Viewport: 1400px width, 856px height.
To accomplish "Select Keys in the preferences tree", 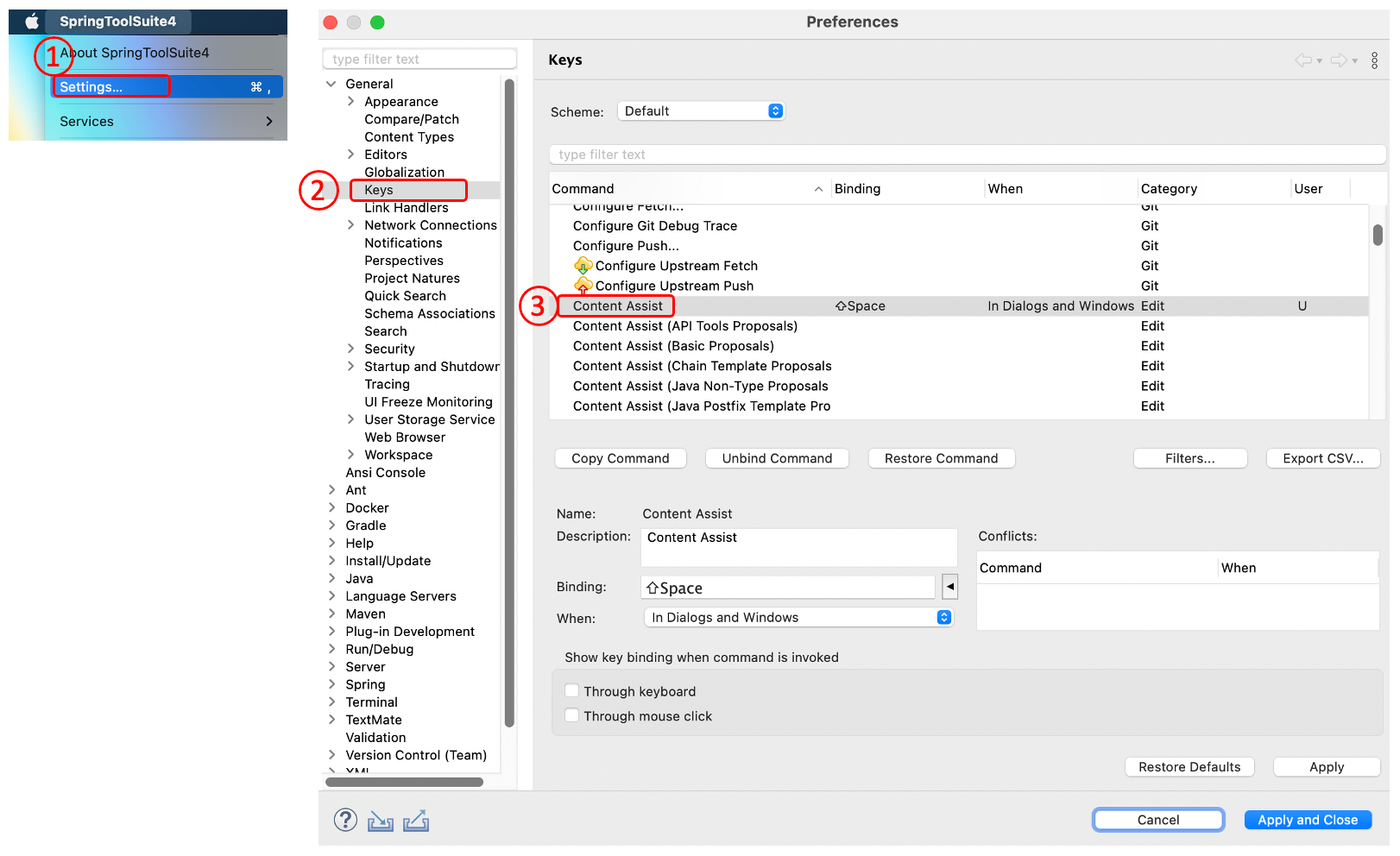I will pos(378,190).
